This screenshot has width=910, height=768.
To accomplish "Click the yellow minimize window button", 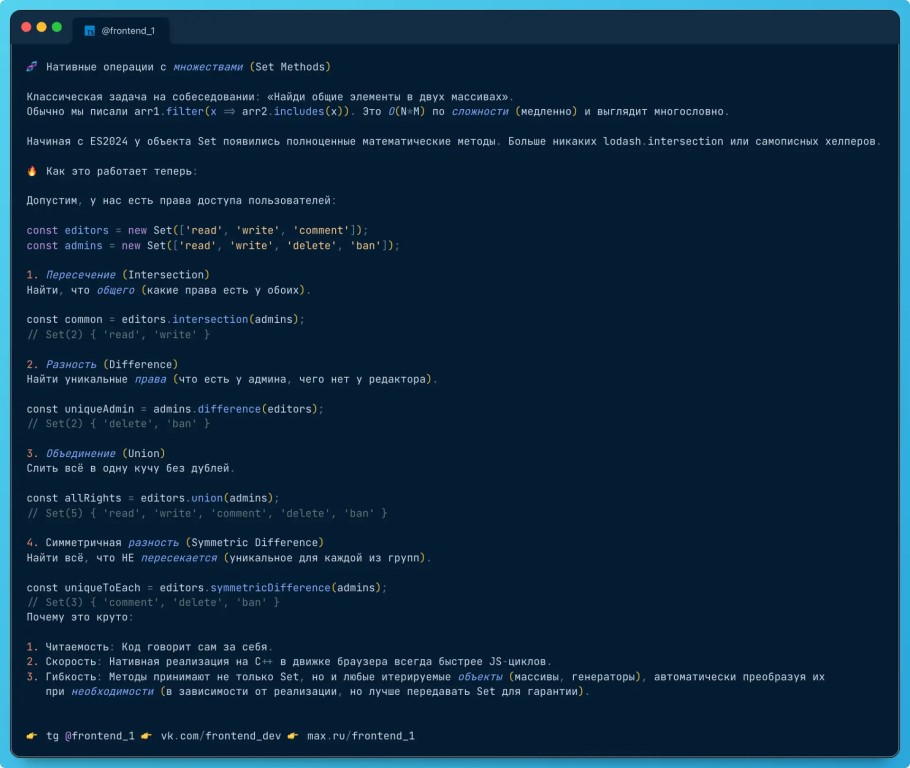I will [x=41, y=27].
